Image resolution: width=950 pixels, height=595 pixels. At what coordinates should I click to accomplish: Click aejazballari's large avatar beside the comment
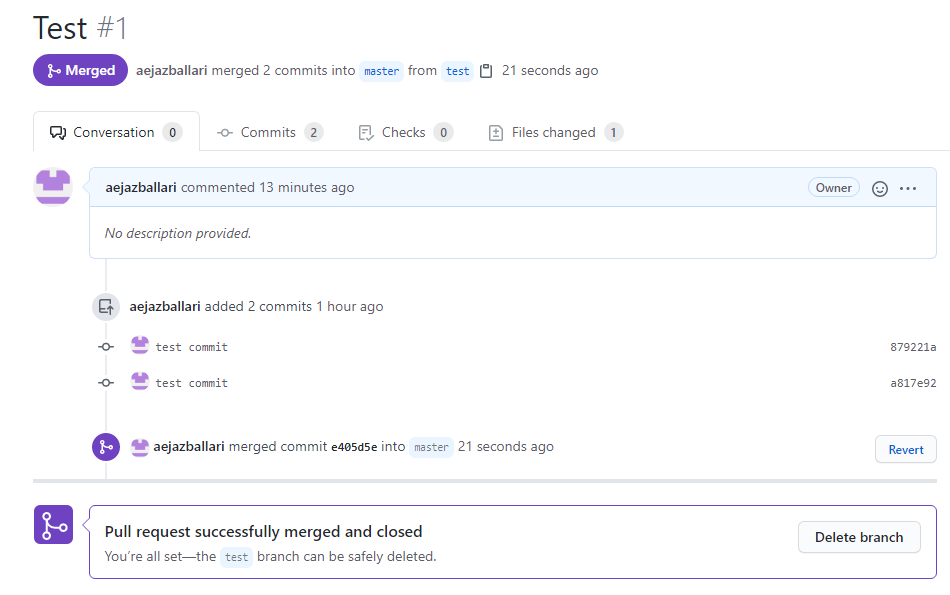coord(53,187)
